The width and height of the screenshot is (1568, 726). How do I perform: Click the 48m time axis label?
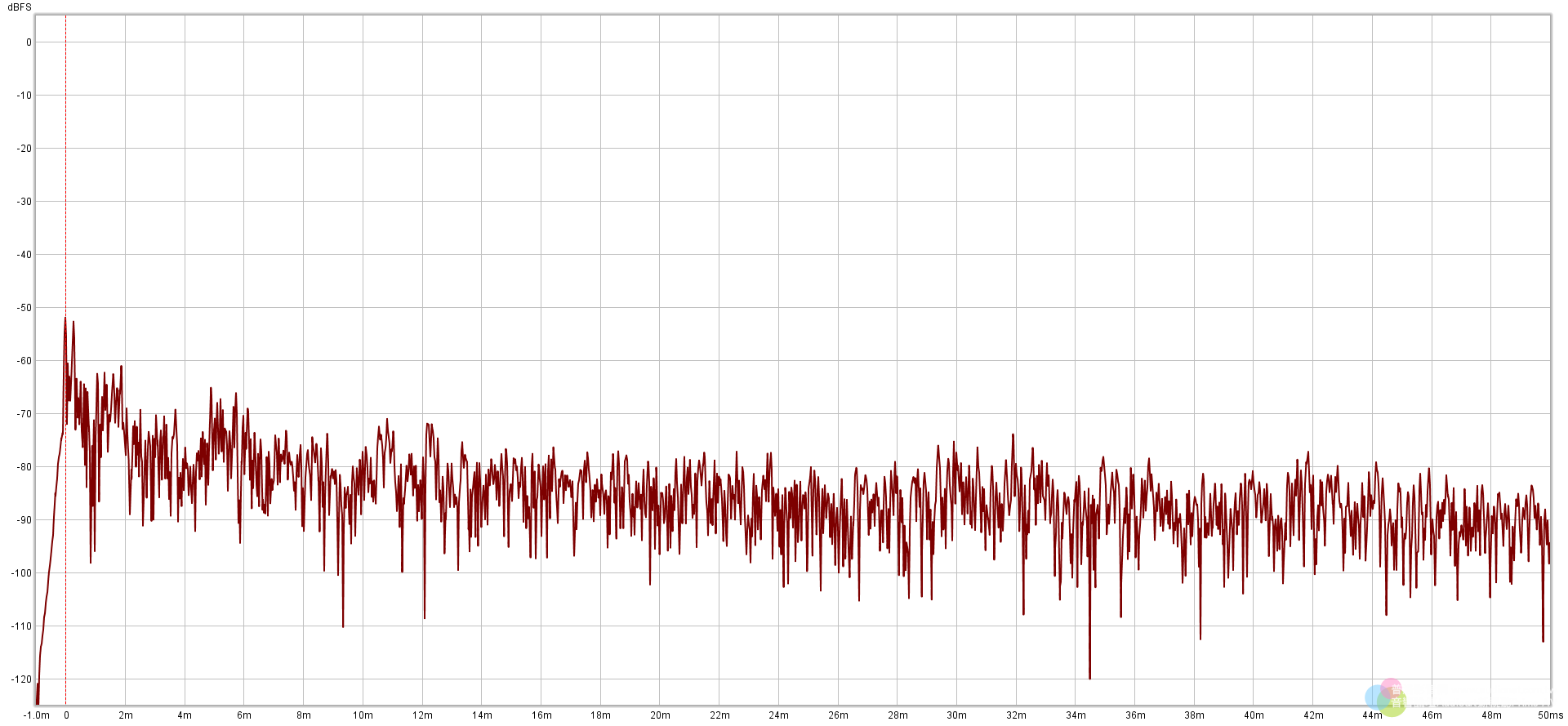click(x=1492, y=715)
